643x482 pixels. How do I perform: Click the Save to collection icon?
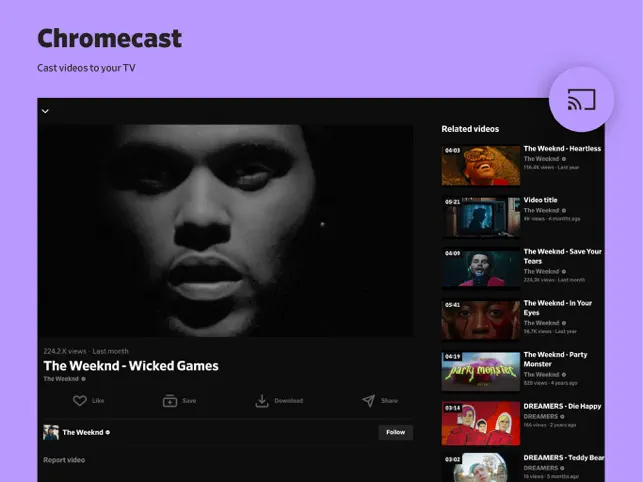pos(170,401)
